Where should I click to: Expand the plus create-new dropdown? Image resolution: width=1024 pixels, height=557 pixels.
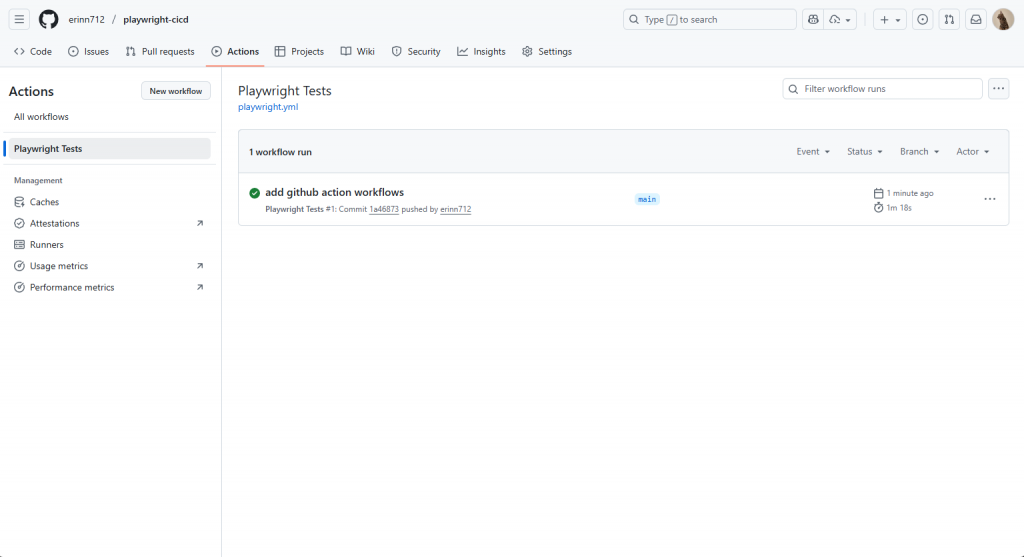pyautogui.click(x=889, y=20)
